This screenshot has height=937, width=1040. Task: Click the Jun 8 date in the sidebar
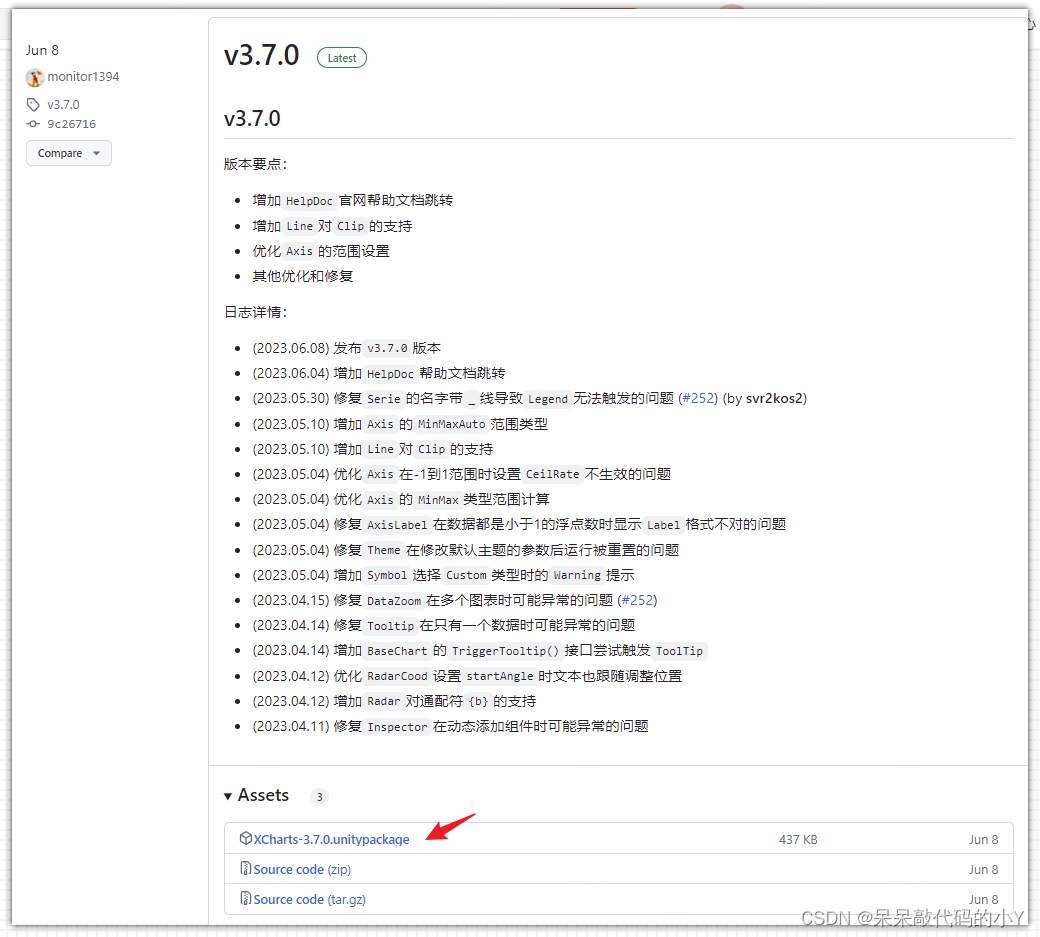coord(42,50)
